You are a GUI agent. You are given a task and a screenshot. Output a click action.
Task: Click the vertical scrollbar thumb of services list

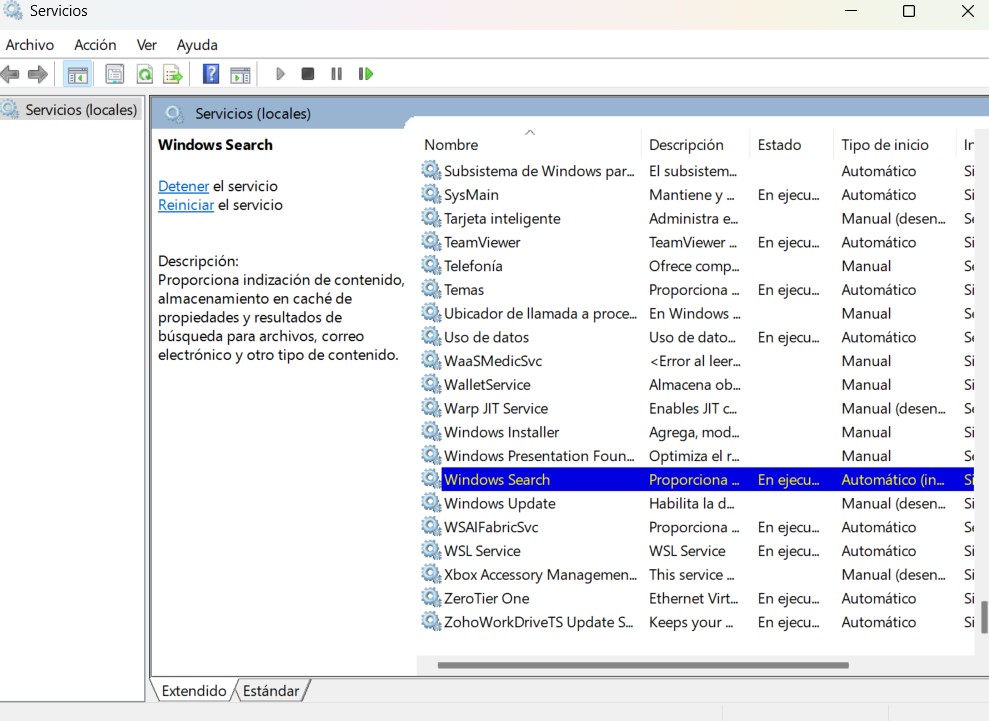[984, 617]
